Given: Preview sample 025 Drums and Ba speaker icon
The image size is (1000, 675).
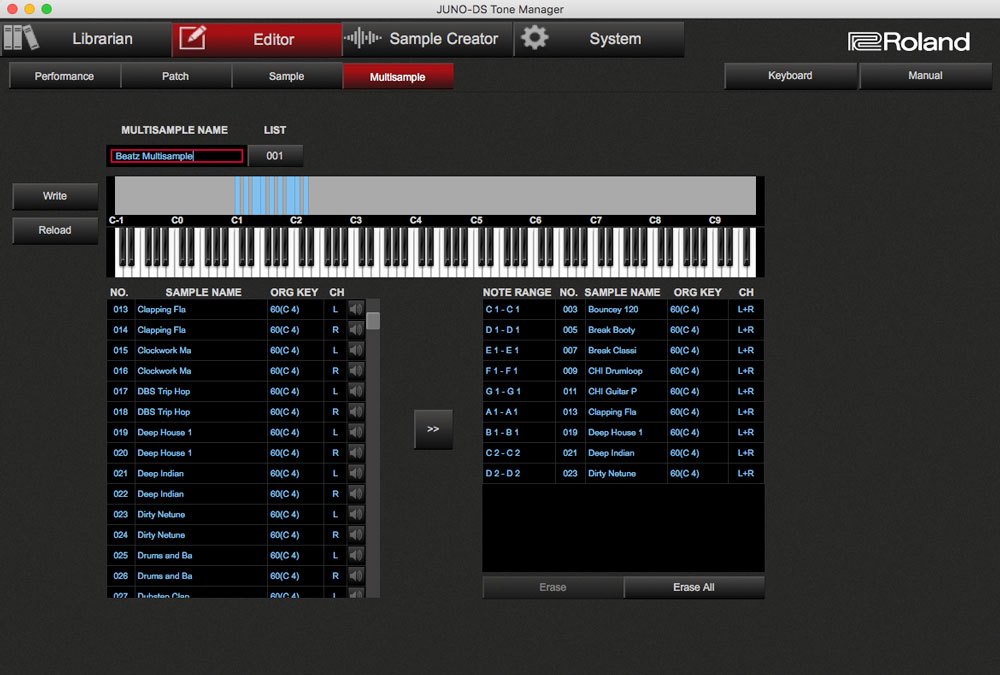Looking at the screenshot, I should [x=356, y=555].
